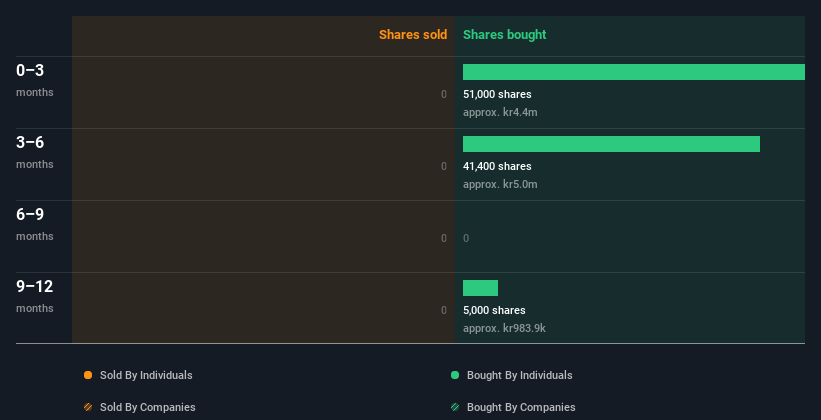The width and height of the screenshot is (821, 420).
Task: Click the 41,400 shares value
Action: coord(497,166)
